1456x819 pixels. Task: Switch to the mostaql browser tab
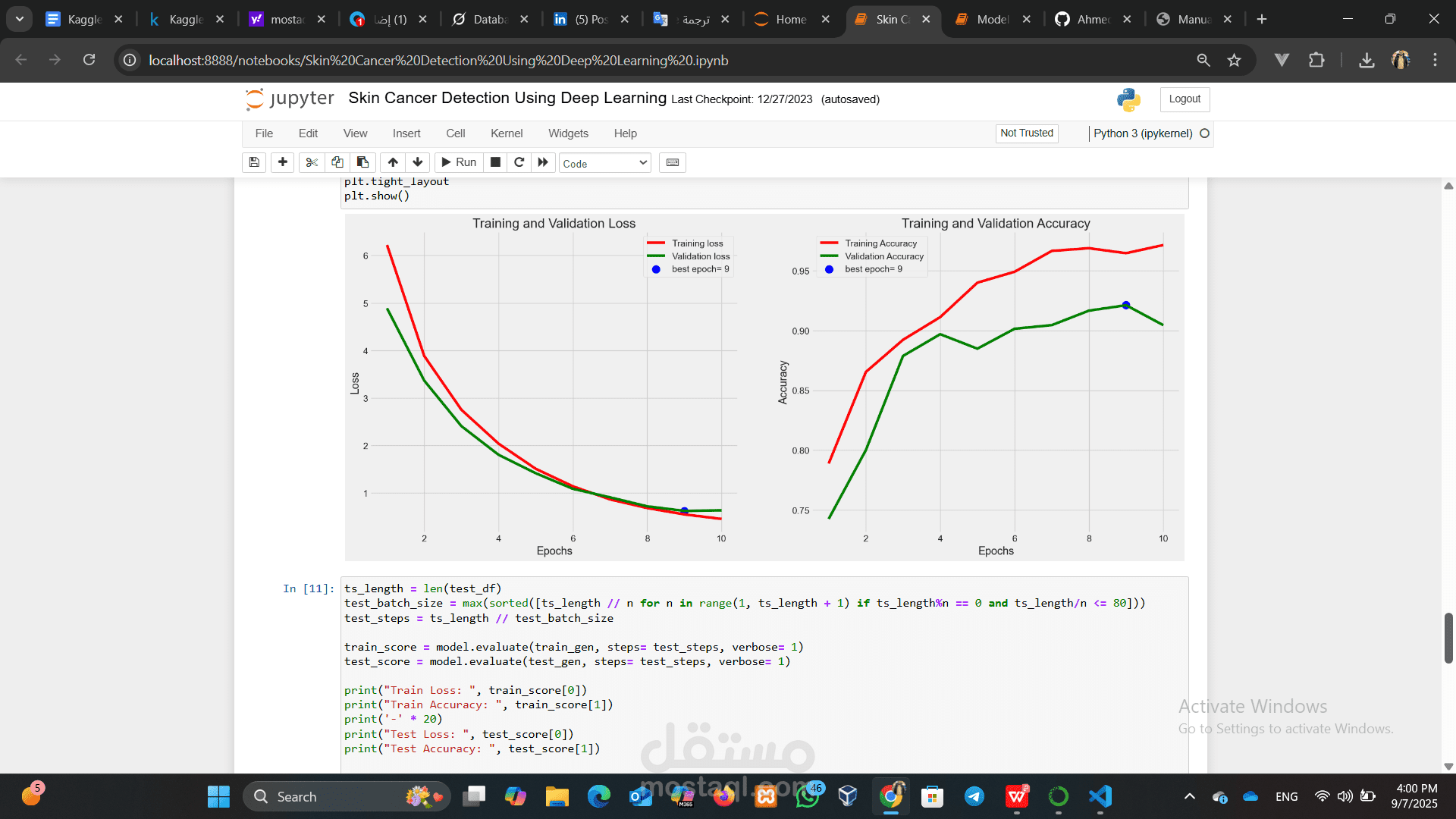click(287, 19)
